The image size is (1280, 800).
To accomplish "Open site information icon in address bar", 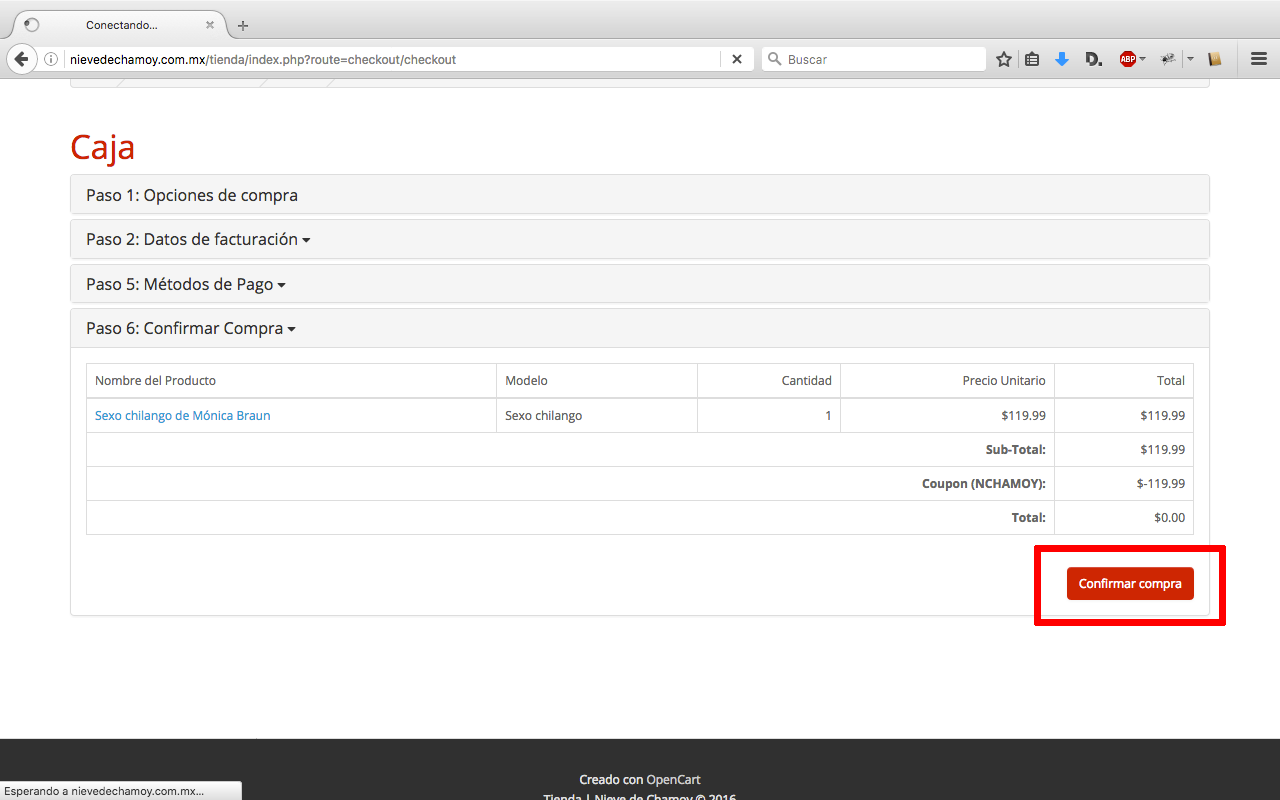I will 51,59.
